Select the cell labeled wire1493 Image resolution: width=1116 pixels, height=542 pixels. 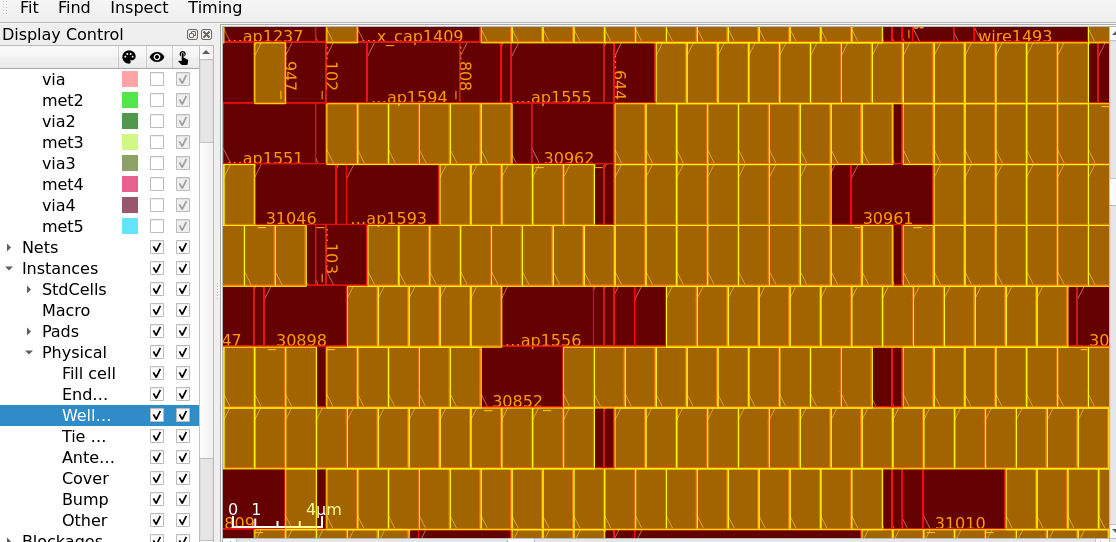1031,35
